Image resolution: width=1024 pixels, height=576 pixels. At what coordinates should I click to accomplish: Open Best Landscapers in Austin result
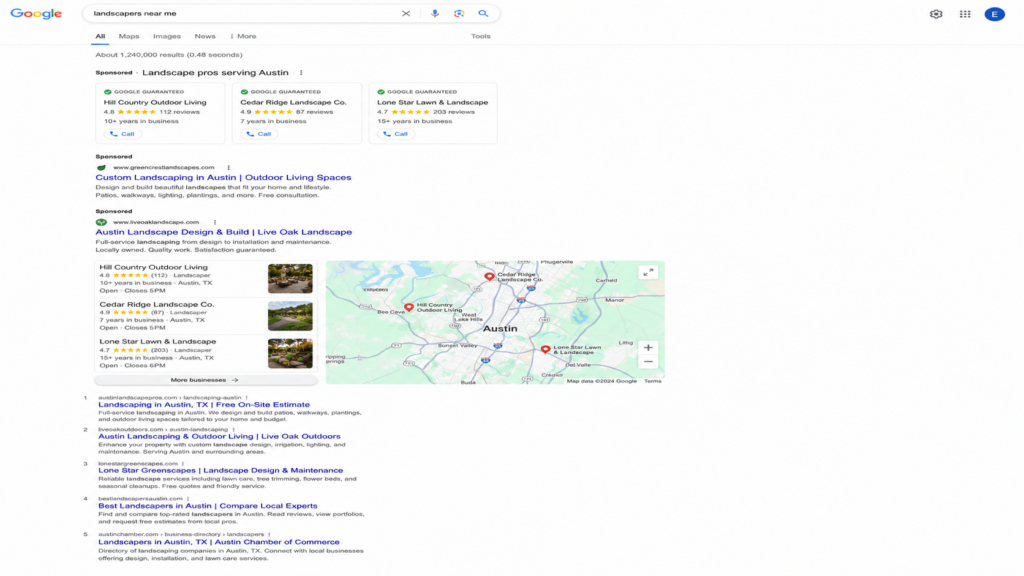coord(208,505)
